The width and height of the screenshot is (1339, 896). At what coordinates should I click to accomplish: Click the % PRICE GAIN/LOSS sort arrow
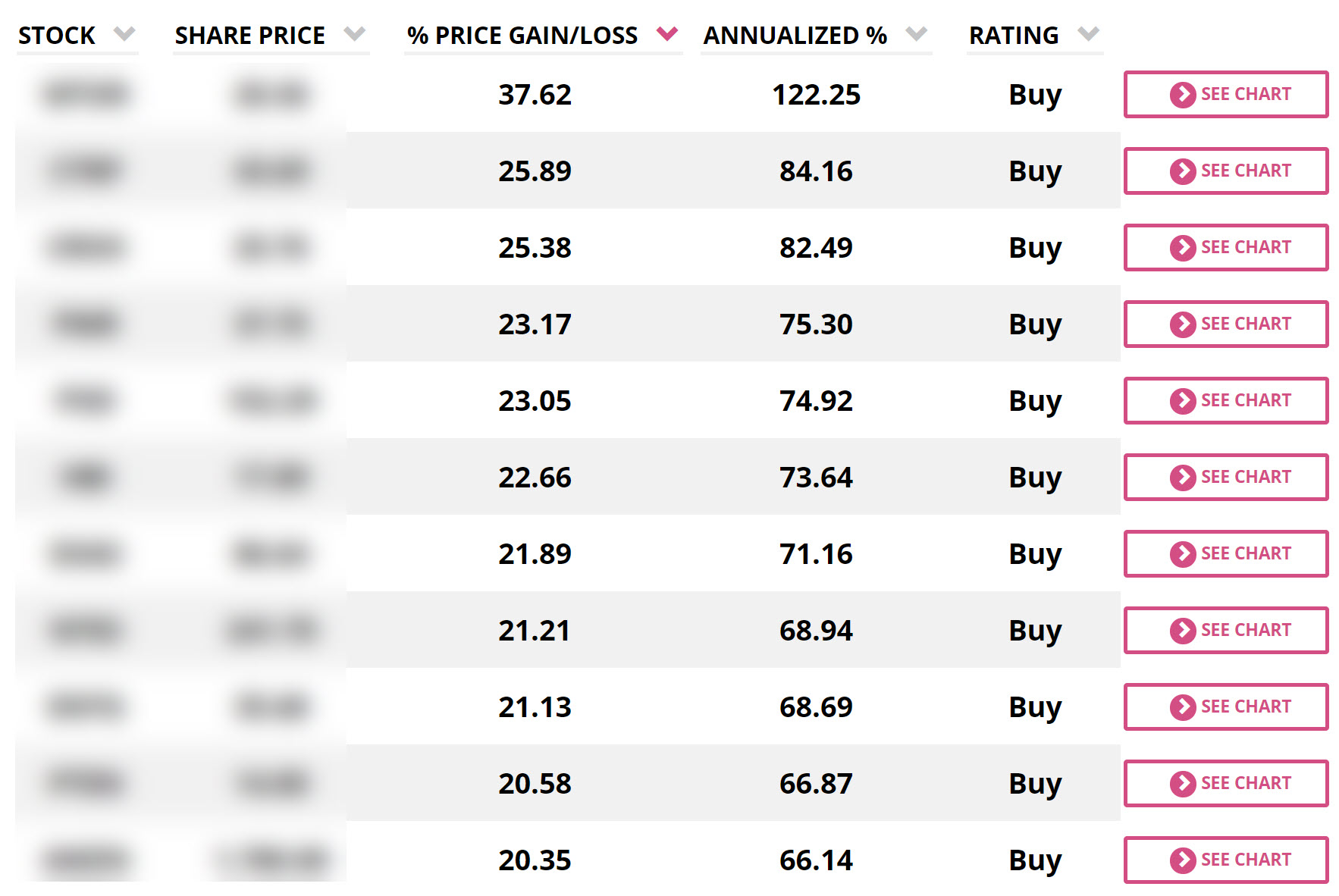click(668, 33)
